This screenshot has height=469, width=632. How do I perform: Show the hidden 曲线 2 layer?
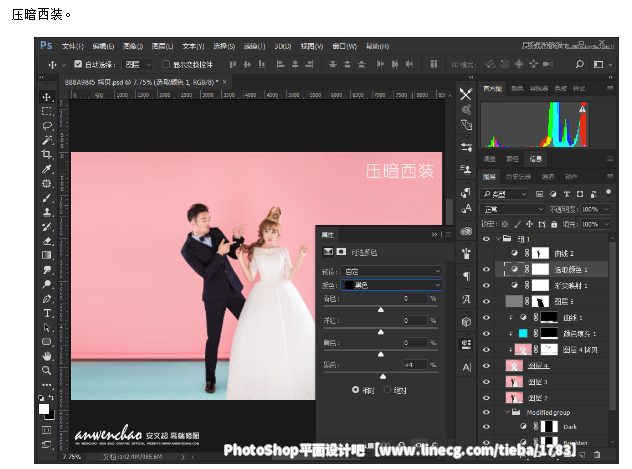486,253
